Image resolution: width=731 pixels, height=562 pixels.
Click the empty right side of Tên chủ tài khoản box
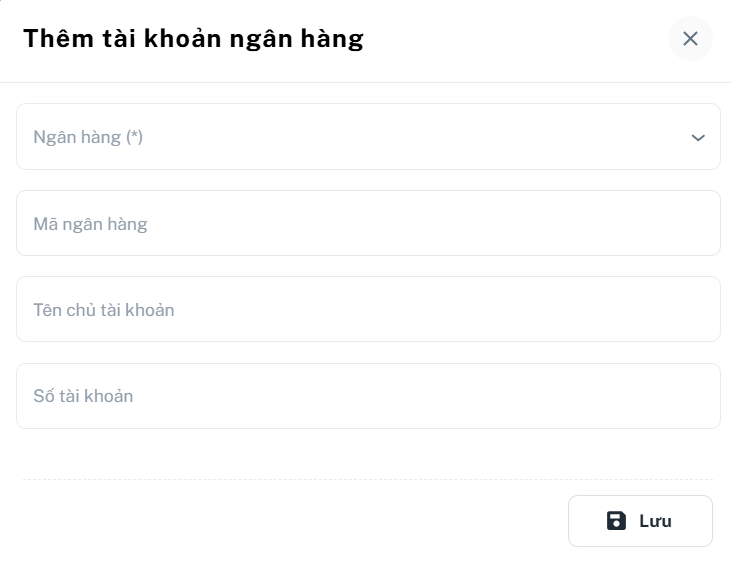coord(600,309)
